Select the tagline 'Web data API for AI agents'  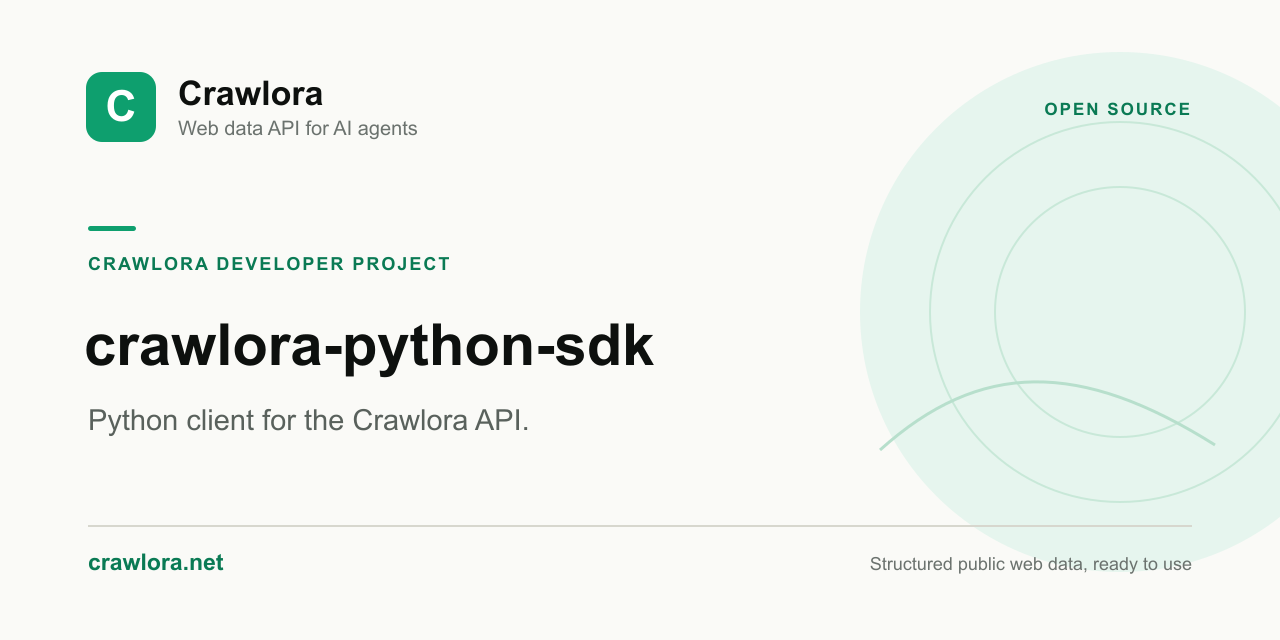point(297,129)
